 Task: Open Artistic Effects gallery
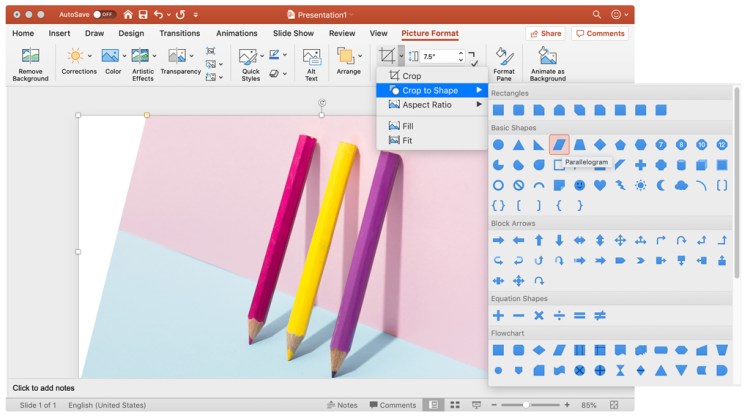click(x=141, y=65)
